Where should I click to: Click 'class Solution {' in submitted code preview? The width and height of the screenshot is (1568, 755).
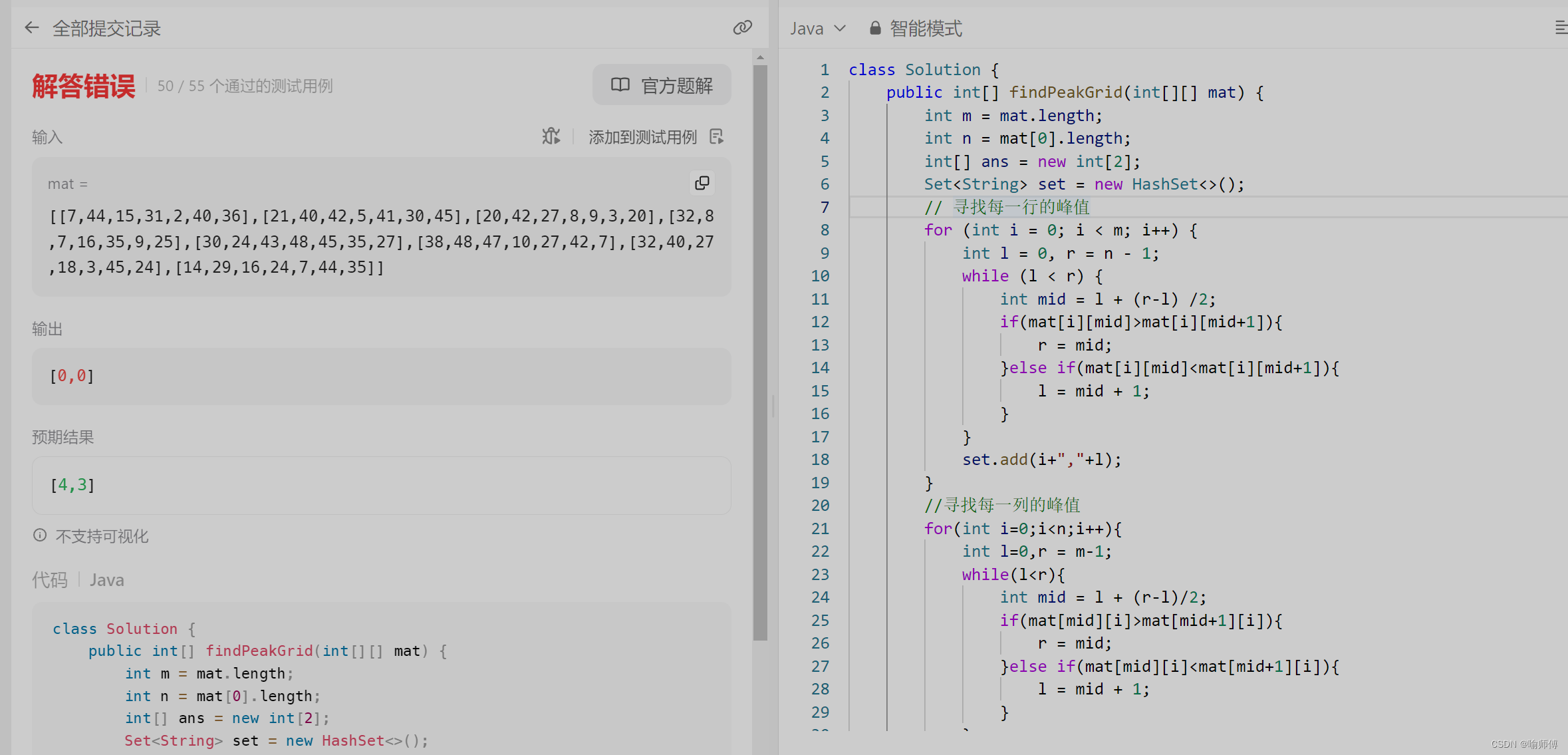pyautogui.click(x=124, y=629)
